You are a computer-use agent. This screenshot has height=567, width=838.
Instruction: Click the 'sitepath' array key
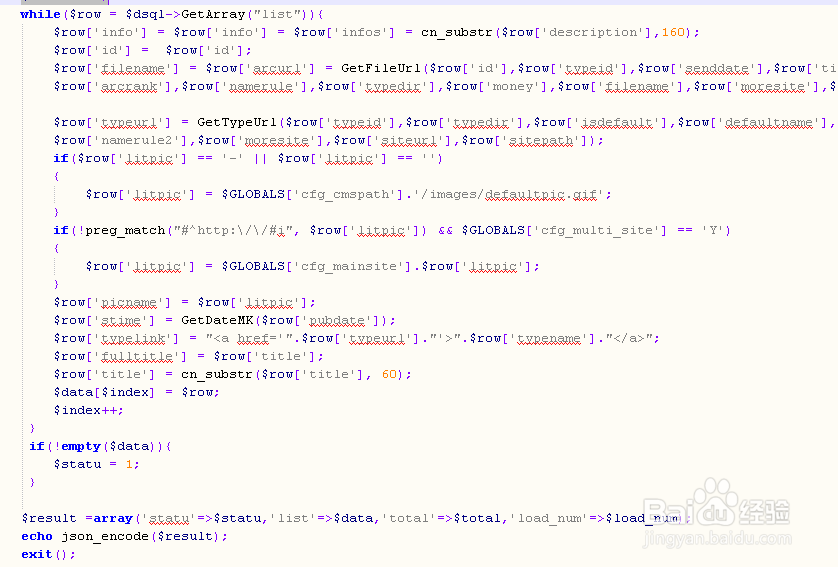[x=541, y=141]
